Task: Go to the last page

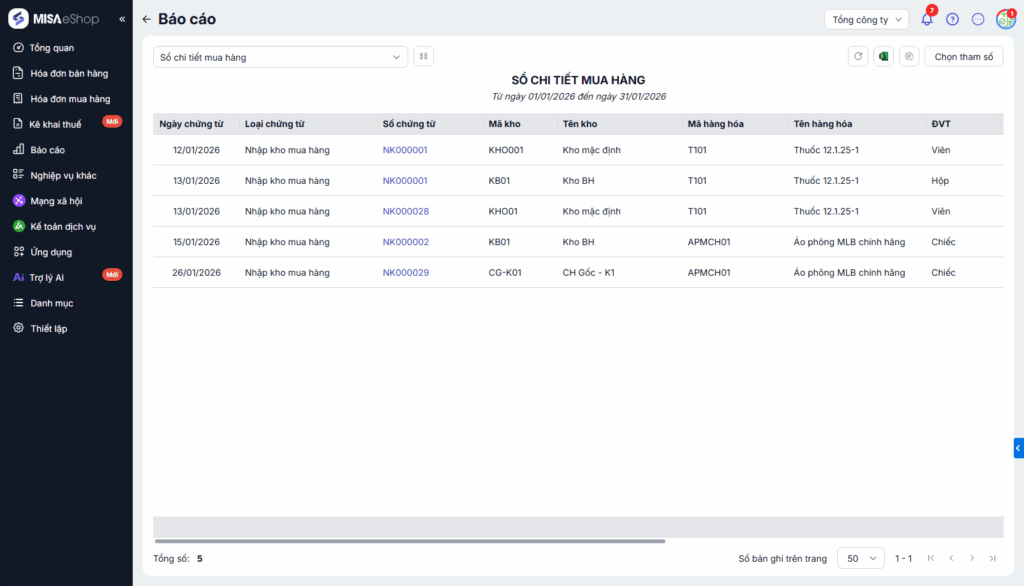Action: click(x=992, y=558)
